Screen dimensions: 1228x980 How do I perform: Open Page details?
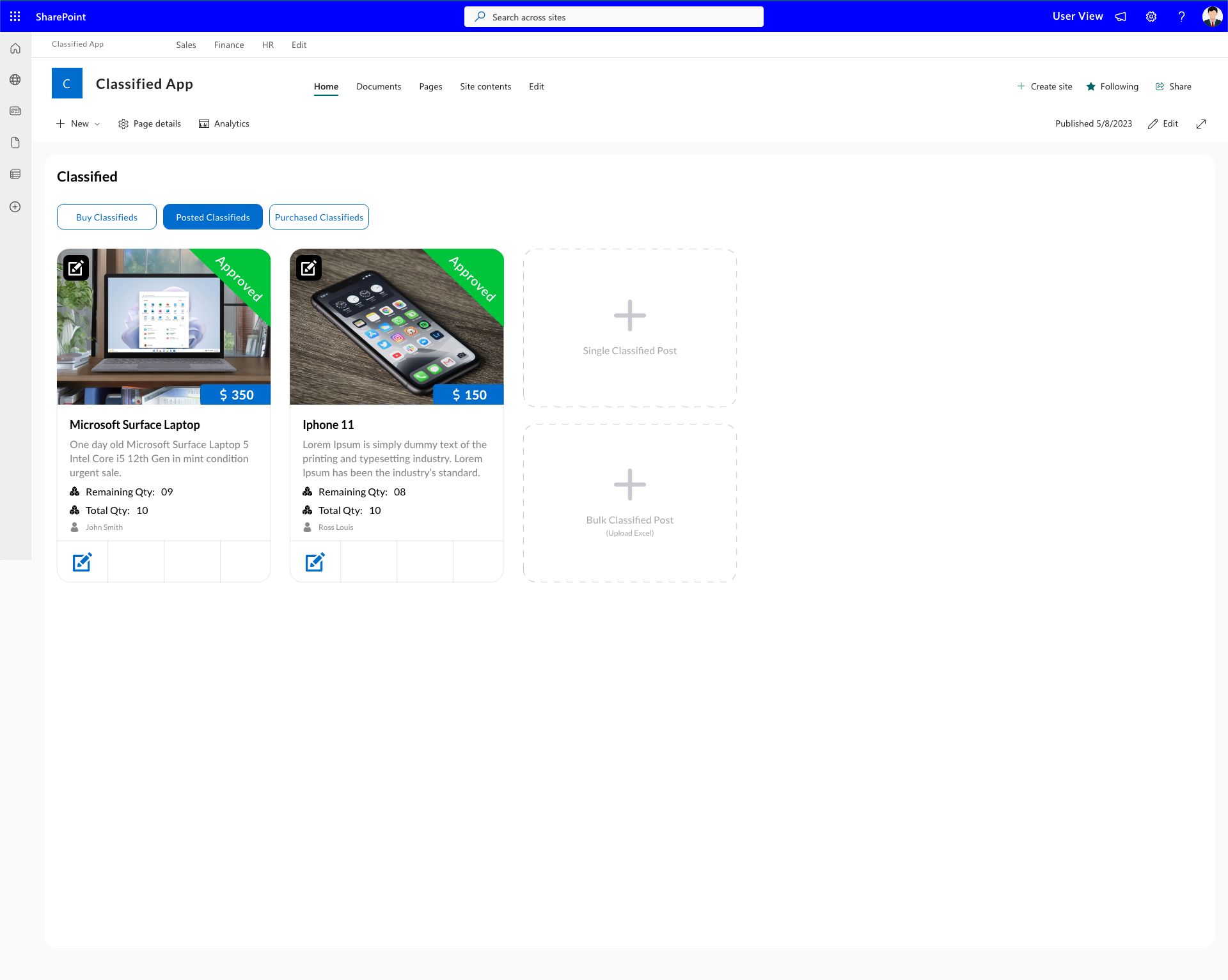150,124
